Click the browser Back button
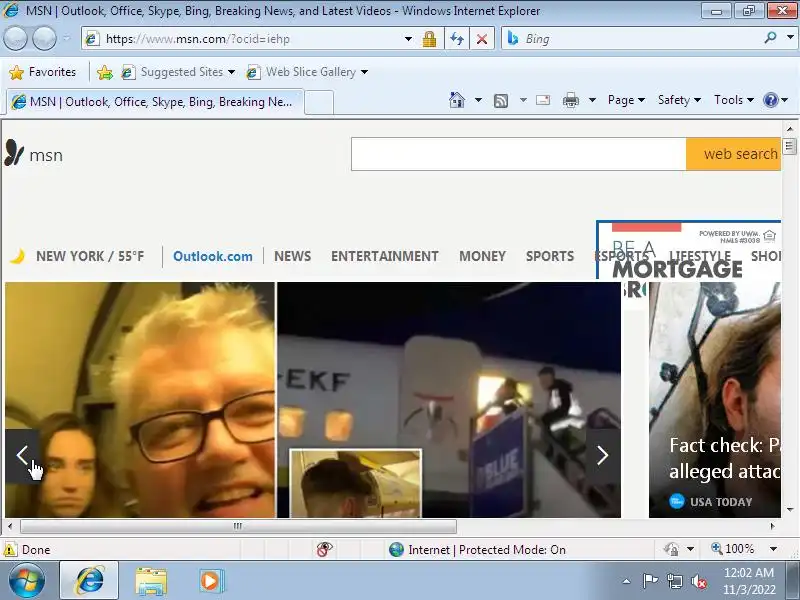Viewport: 800px width, 600px height. pyautogui.click(x=15, y=39)
